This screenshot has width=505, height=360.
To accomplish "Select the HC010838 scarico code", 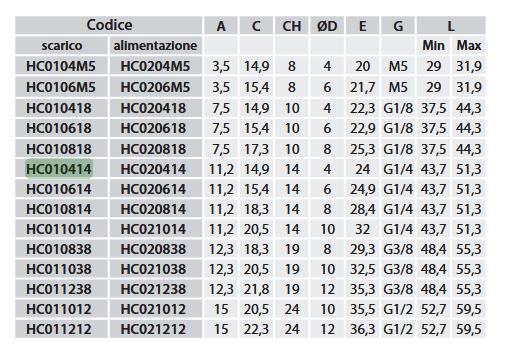I will [59, 249].
